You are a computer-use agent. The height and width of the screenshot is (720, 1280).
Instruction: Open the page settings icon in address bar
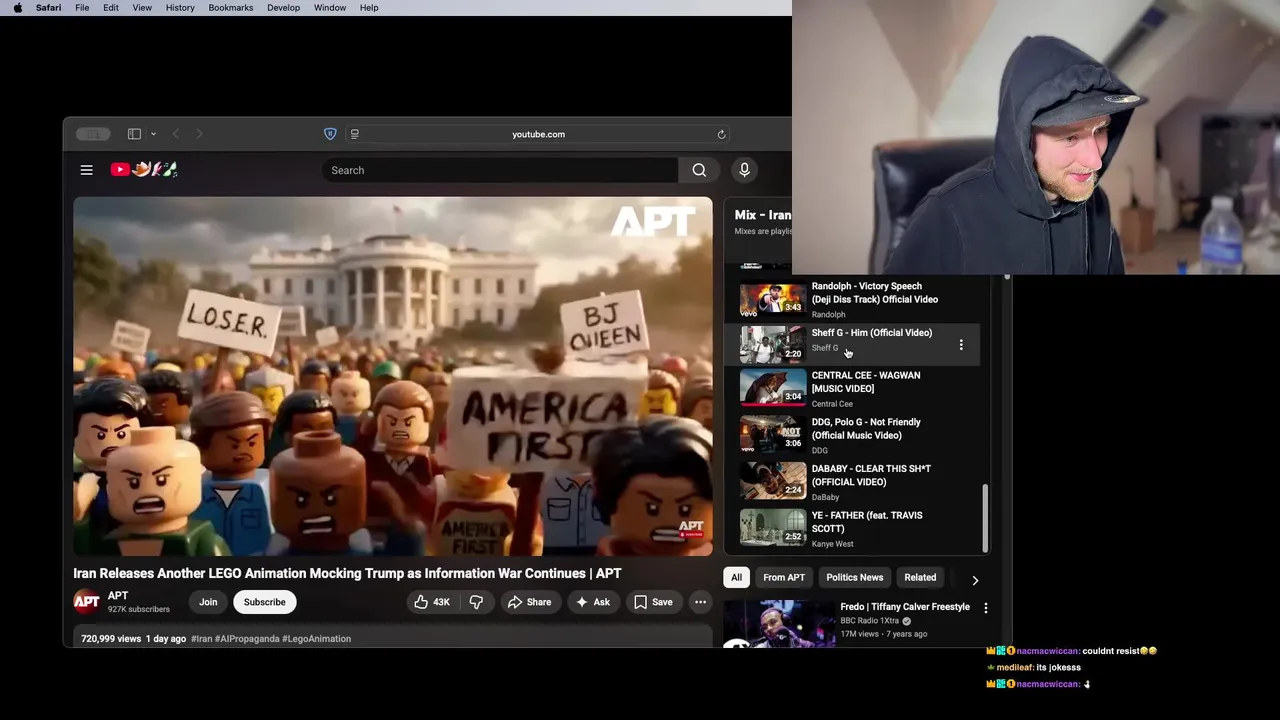pos(354,134)
